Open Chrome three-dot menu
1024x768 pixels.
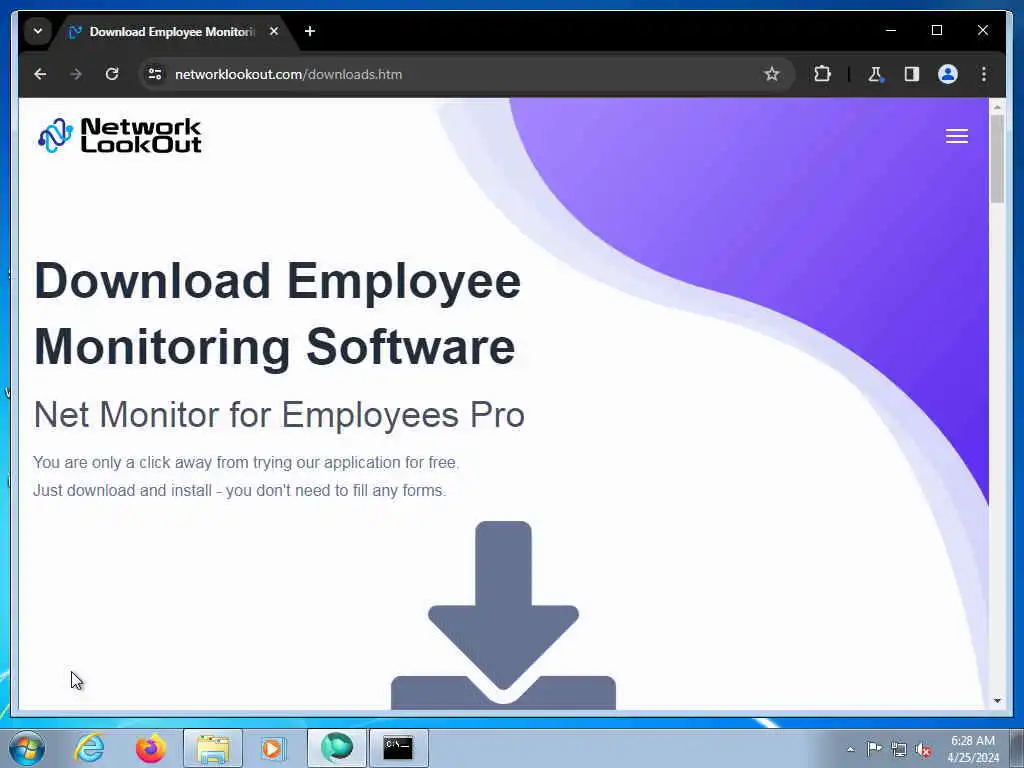pos(984,74)
